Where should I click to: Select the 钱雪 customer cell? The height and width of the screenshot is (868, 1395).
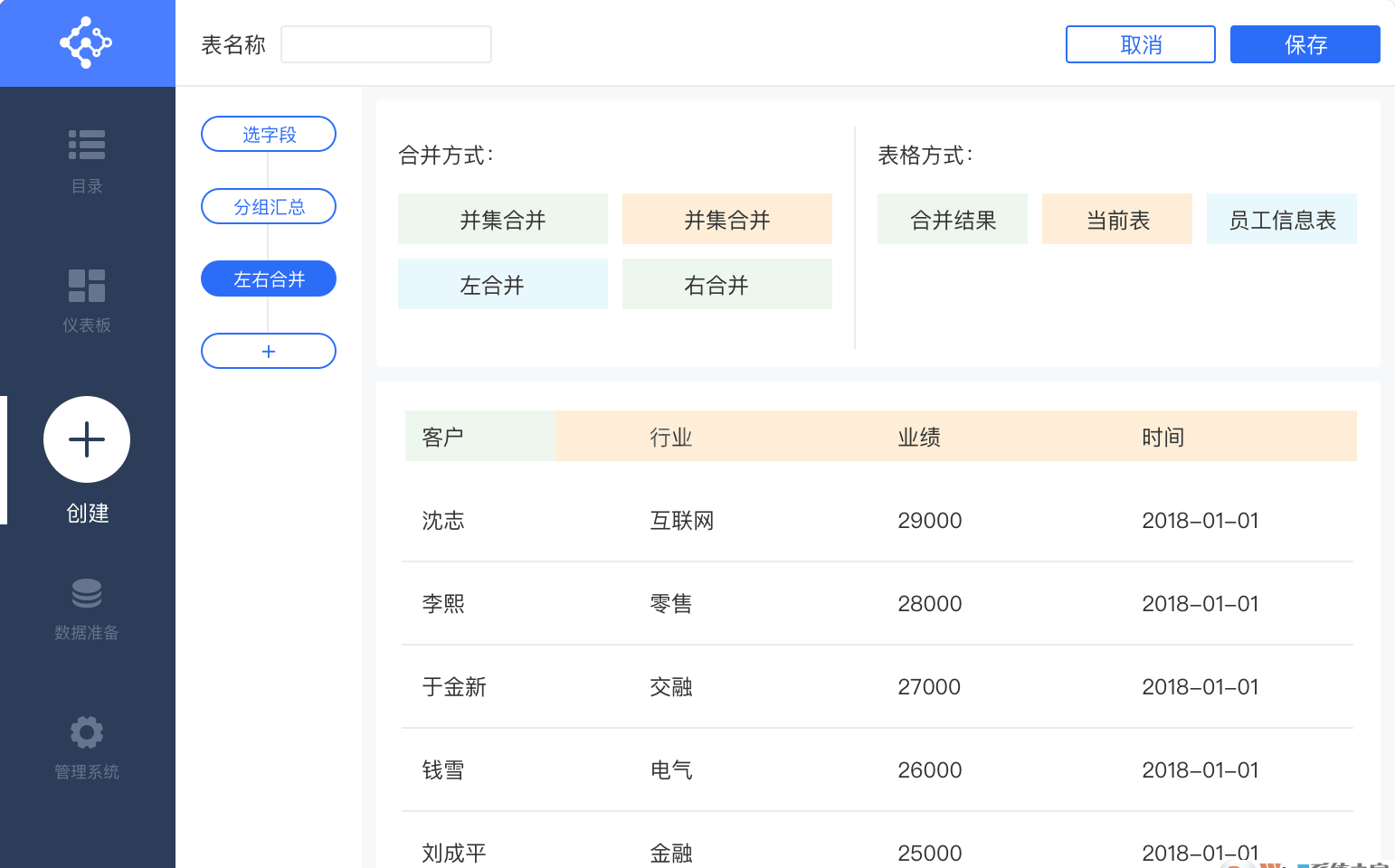tap(443, 770)
